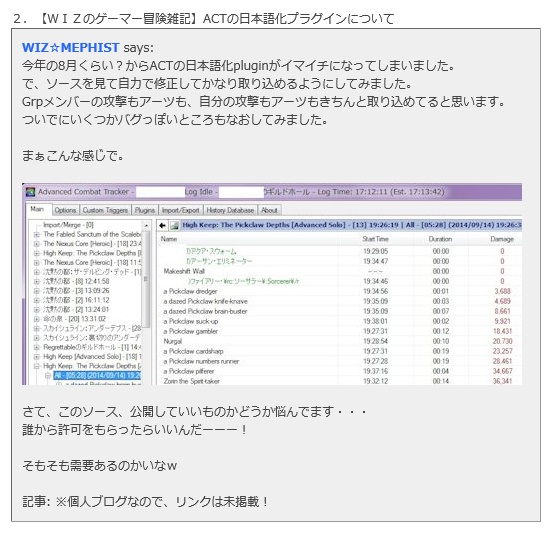This screenshot has width=553, height=543.
Task: Select the highlighted All - [05:28] (2014/09/14) entry
Action: click(x=97, y=376)
